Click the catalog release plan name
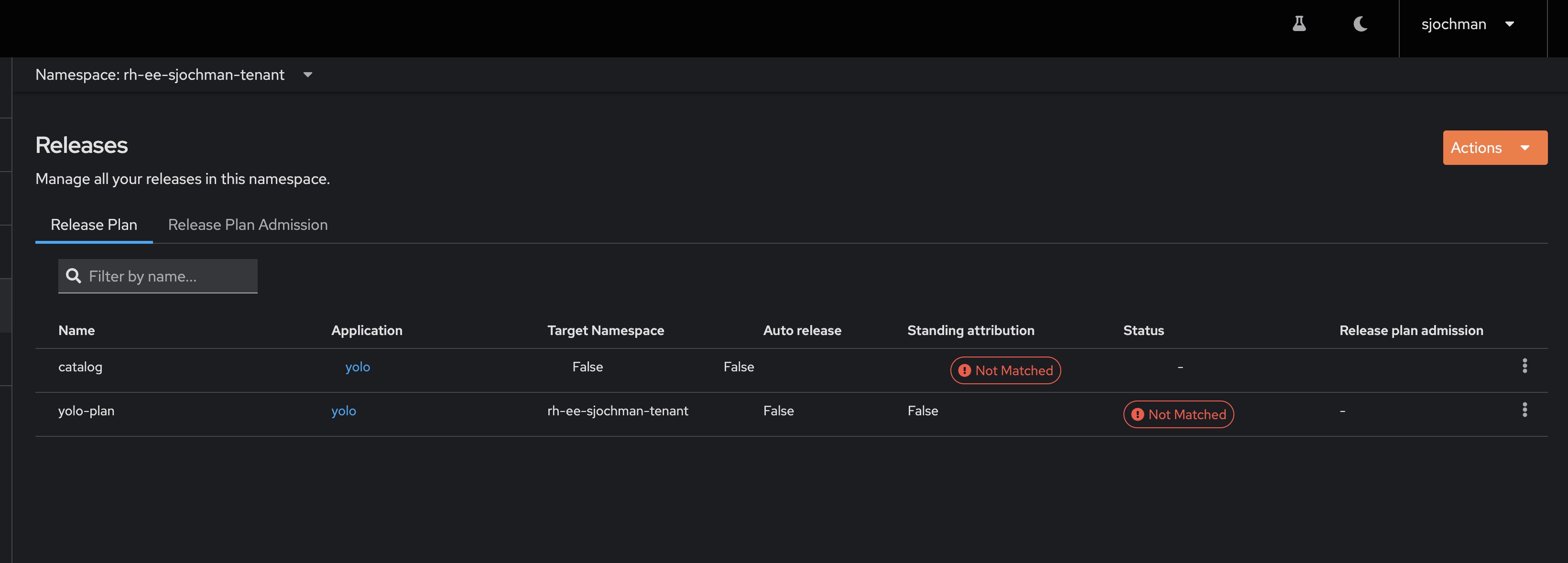This screenshot has width=1568, height=563. point(80,367)
